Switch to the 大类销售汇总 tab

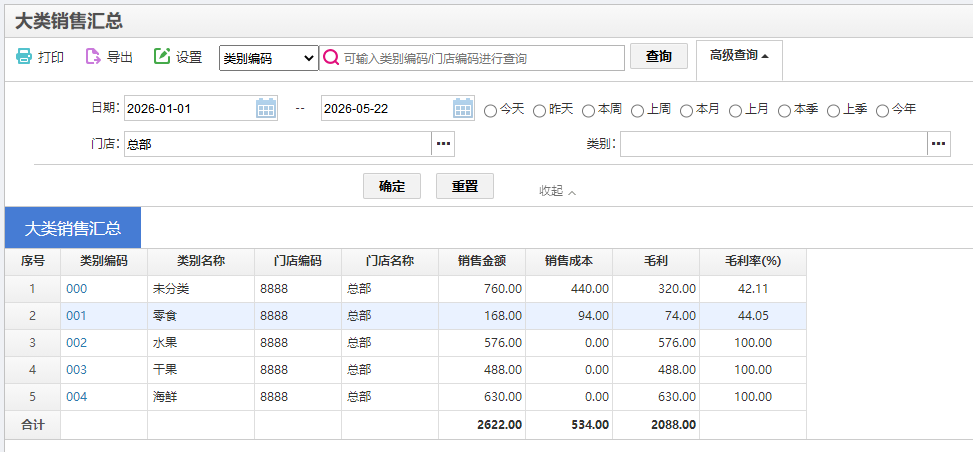point(73,228)
